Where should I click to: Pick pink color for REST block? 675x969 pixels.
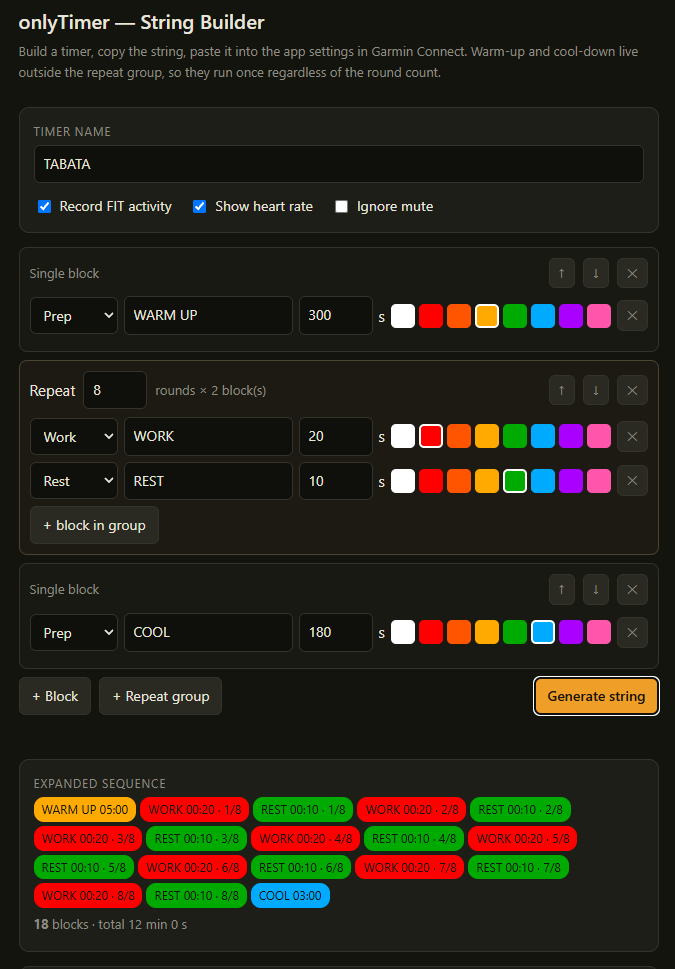pos(599,481)
